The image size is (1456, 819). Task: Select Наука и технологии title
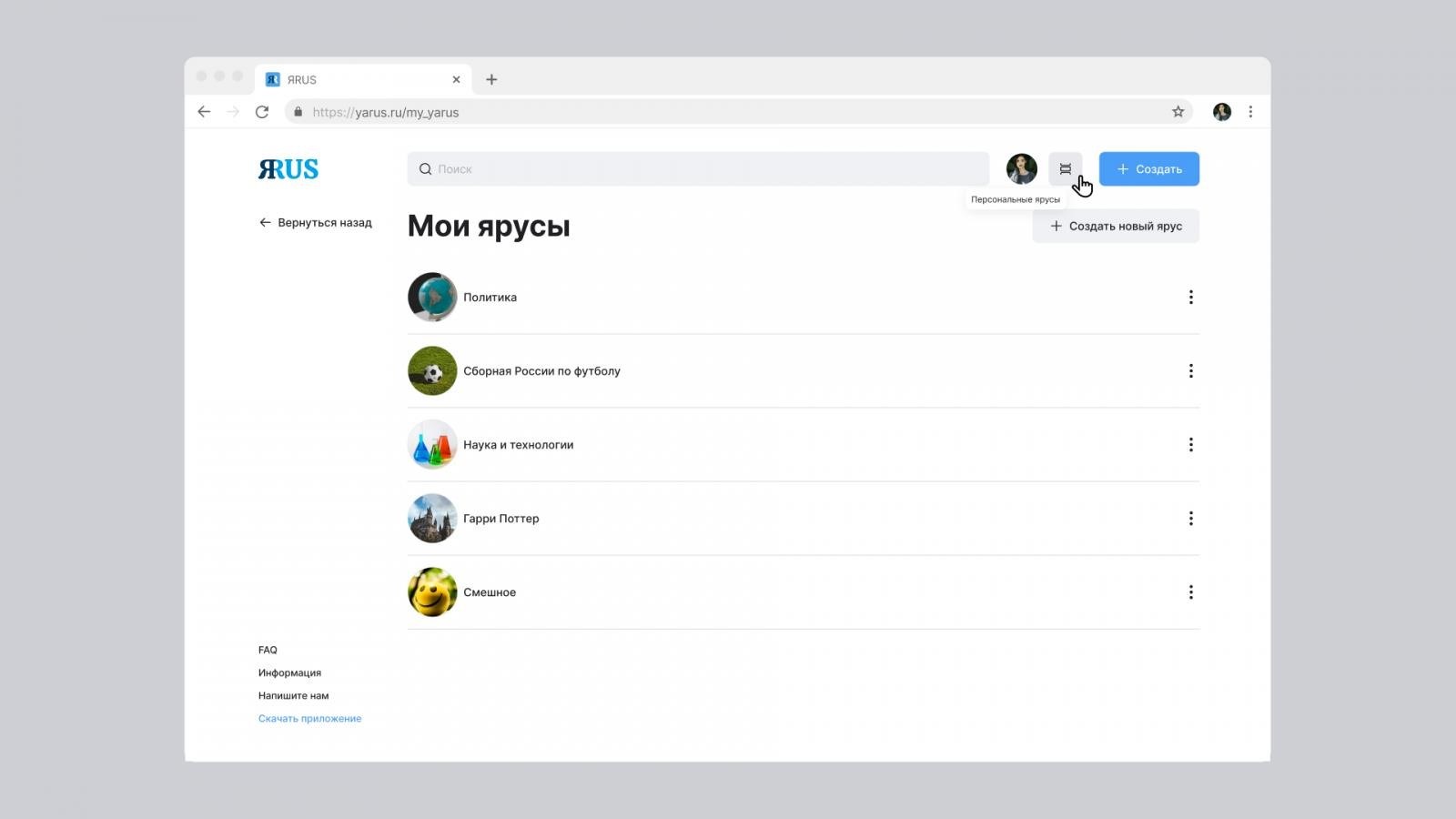[x=518, y=445]
